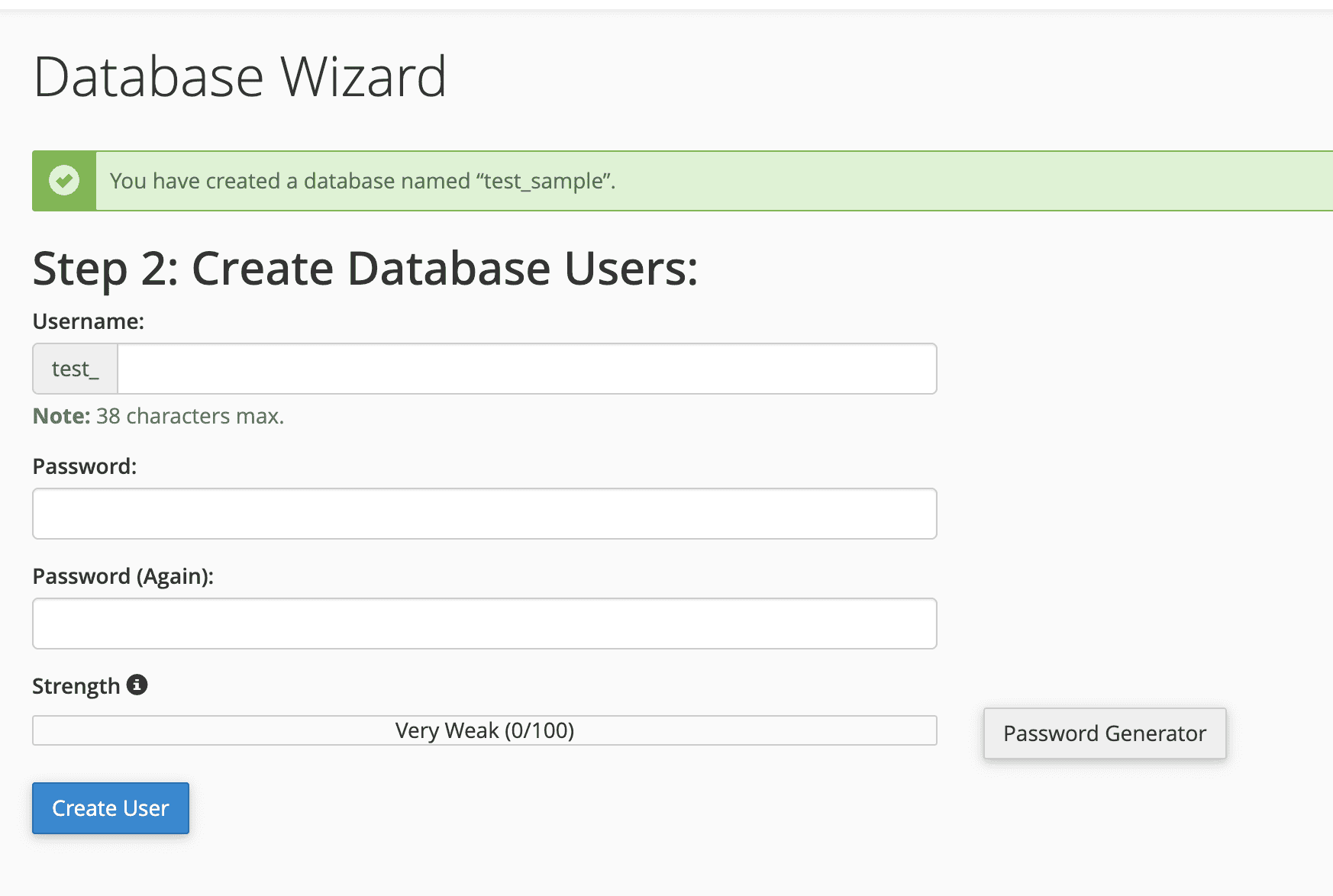Click the test_sample database name text

544,181
